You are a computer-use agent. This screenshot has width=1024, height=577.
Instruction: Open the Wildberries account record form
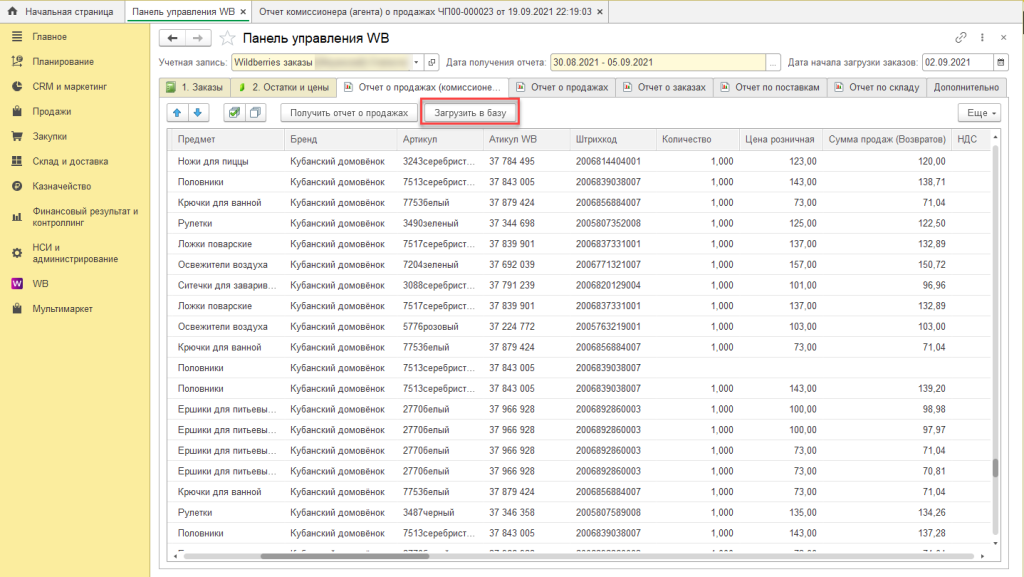[432, 62]
